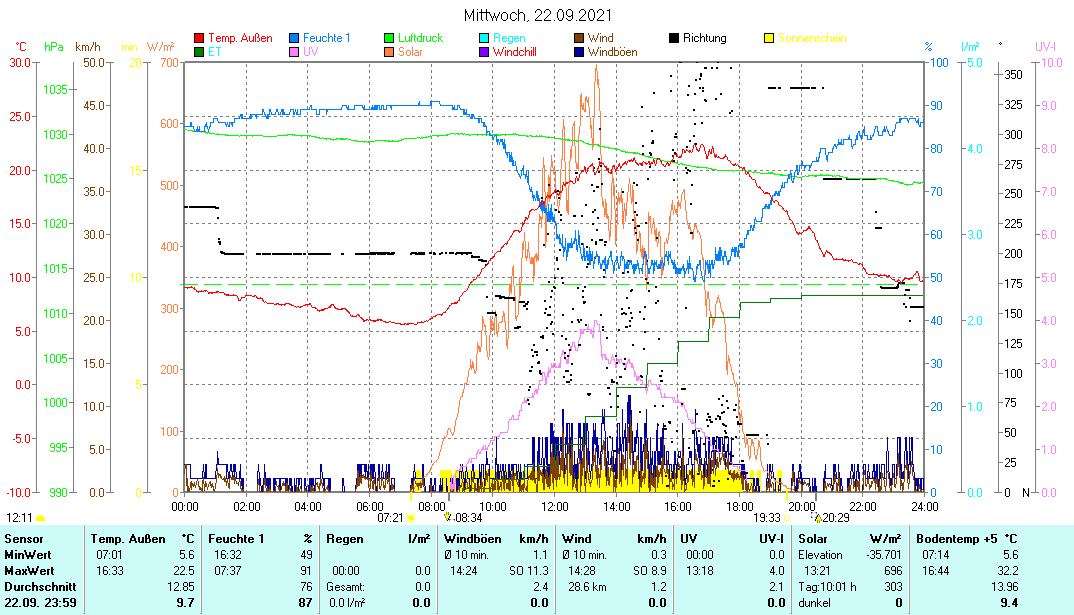The image size is (1074, 615).
Task: Click the Durchschnitt row label
Action: click(x=36, y=586)
